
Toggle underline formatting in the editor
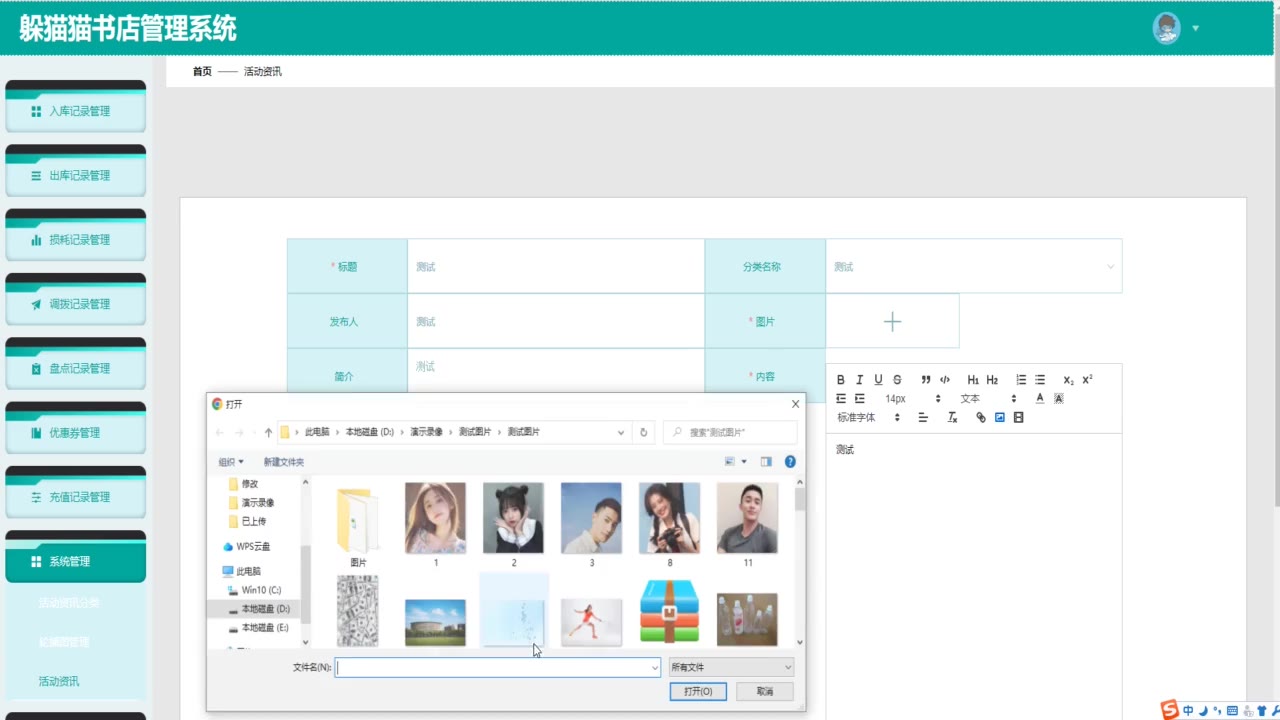(878, 380)
